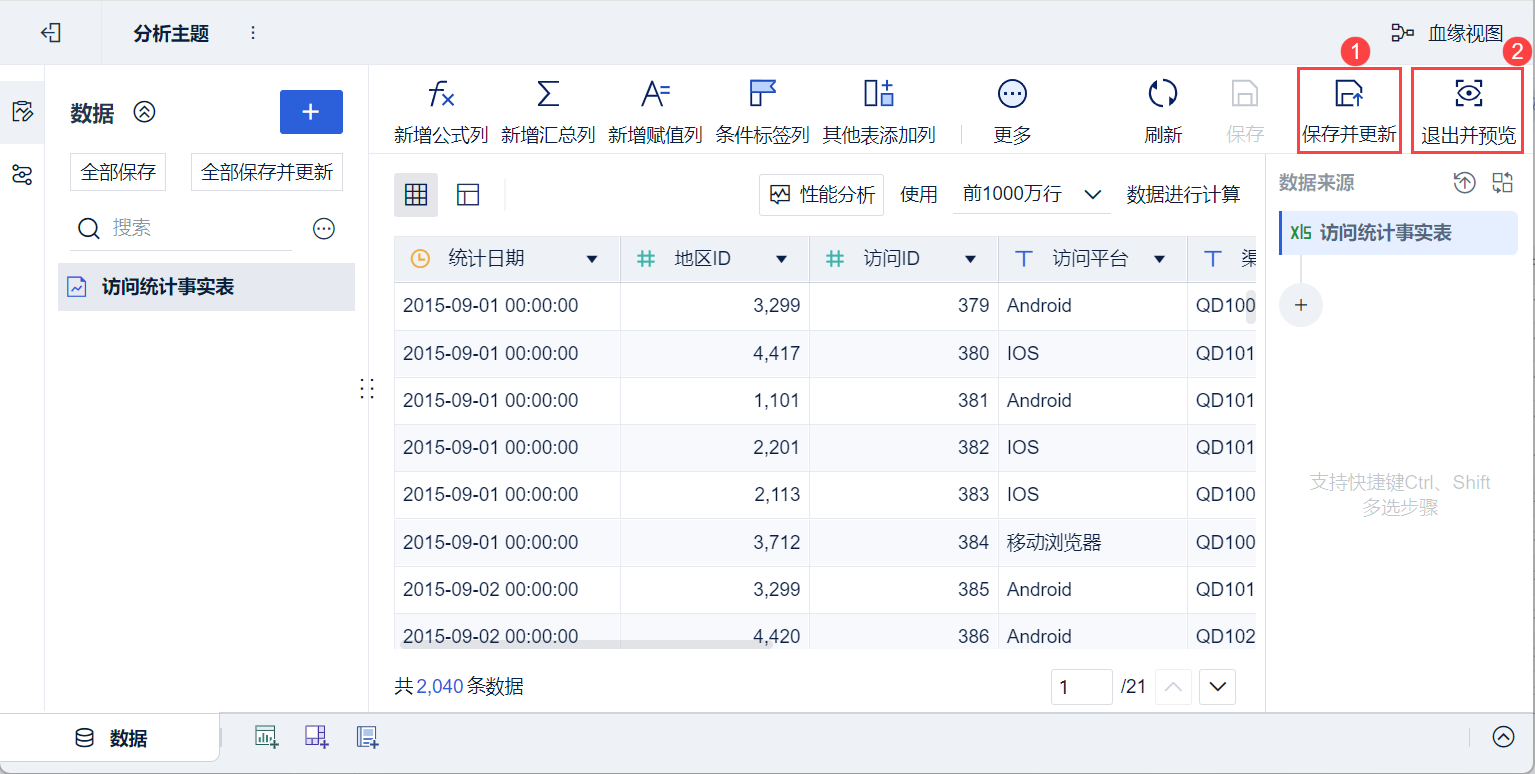Switch to the field layout view
The width and height of the screenshot is (1535, 774).
(x=468, y=195)
